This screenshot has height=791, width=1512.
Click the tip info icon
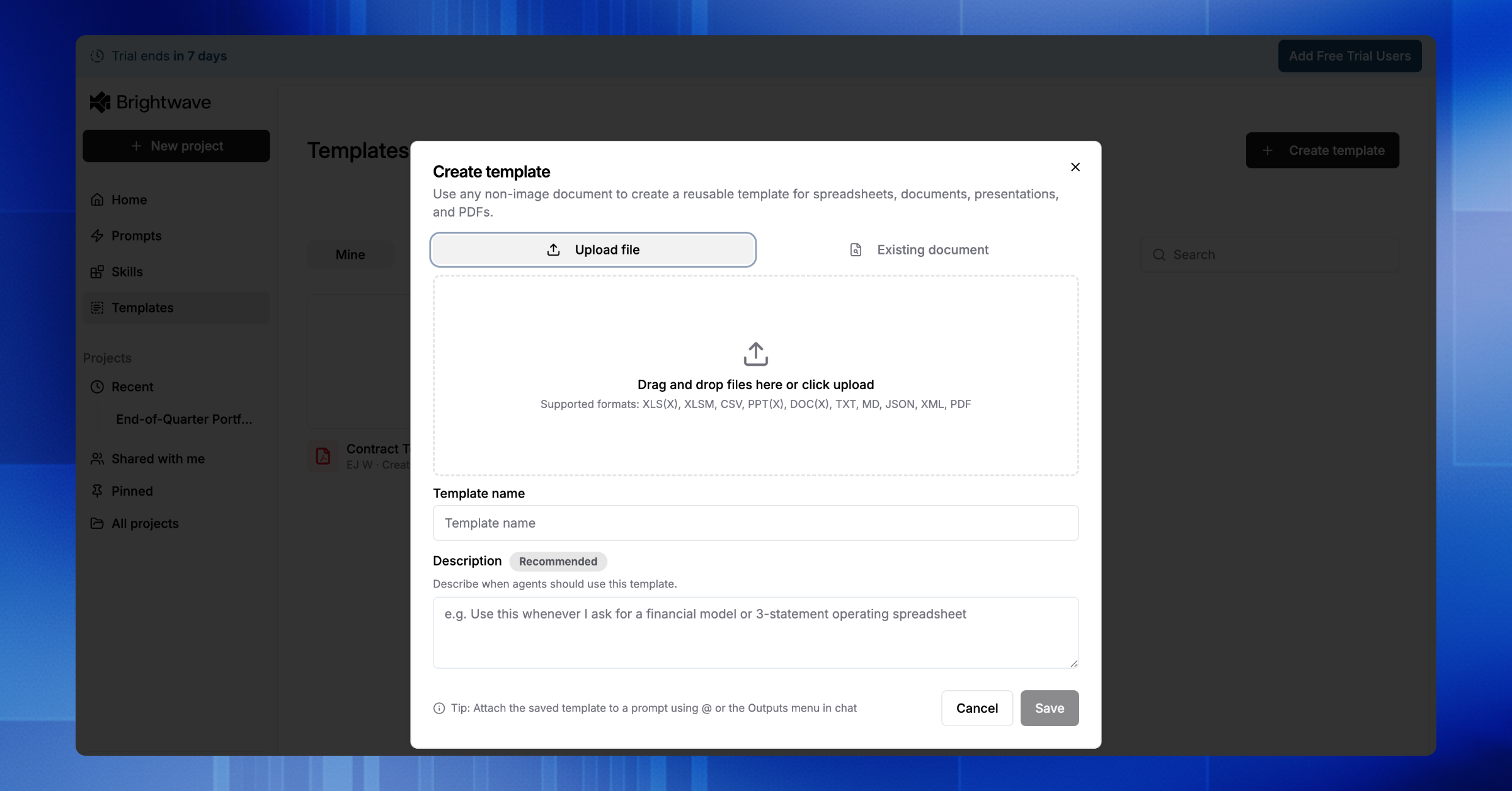tap(439, 708)
